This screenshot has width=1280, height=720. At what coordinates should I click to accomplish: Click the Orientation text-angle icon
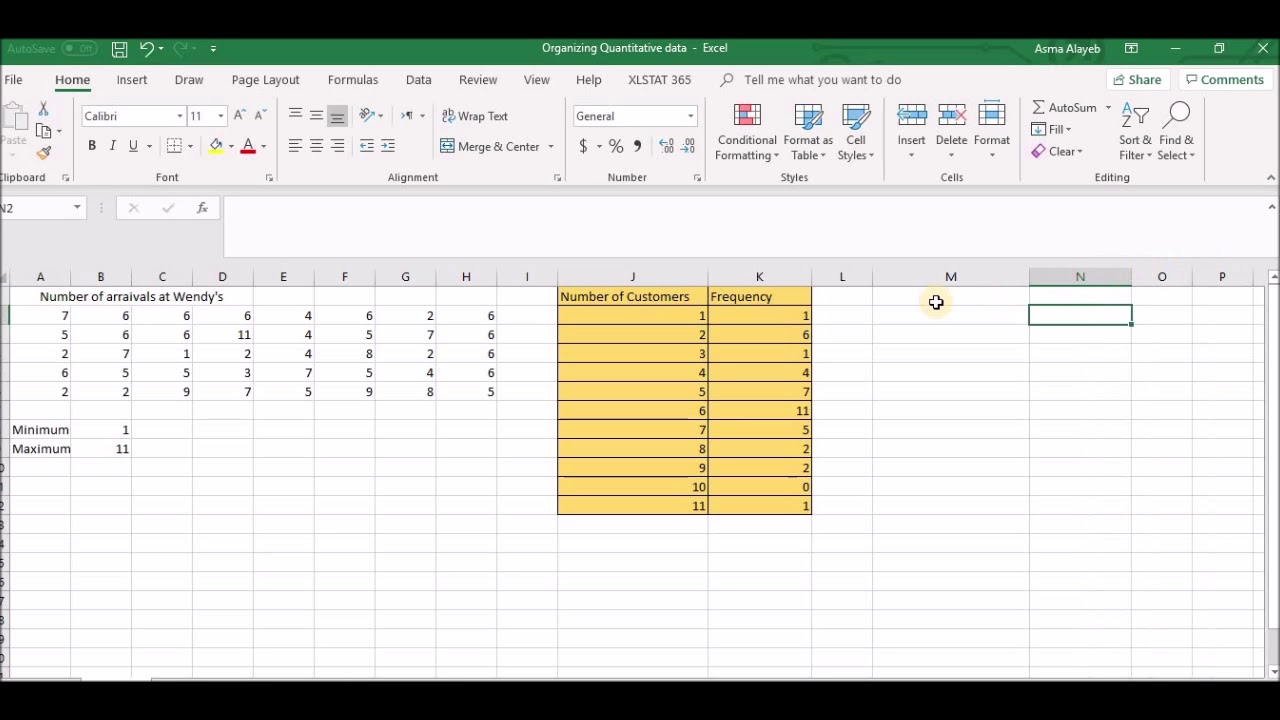tap(366, 116)
